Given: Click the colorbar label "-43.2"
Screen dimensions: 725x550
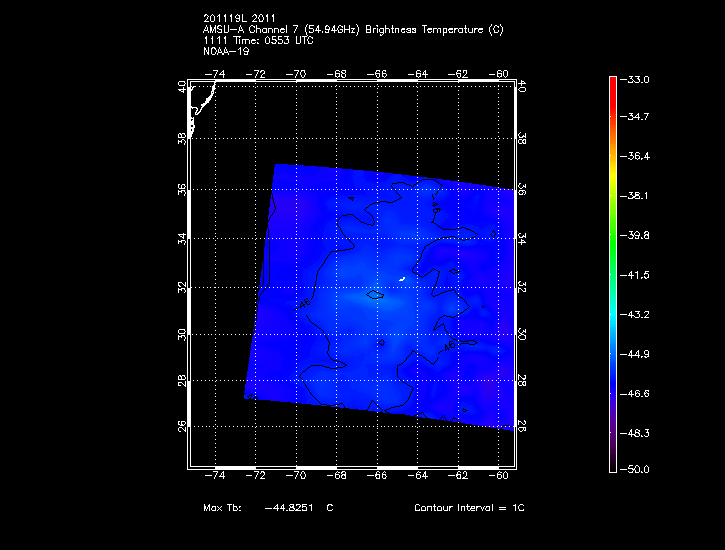Looking at the screenshot, I should (x=635, y=315).
